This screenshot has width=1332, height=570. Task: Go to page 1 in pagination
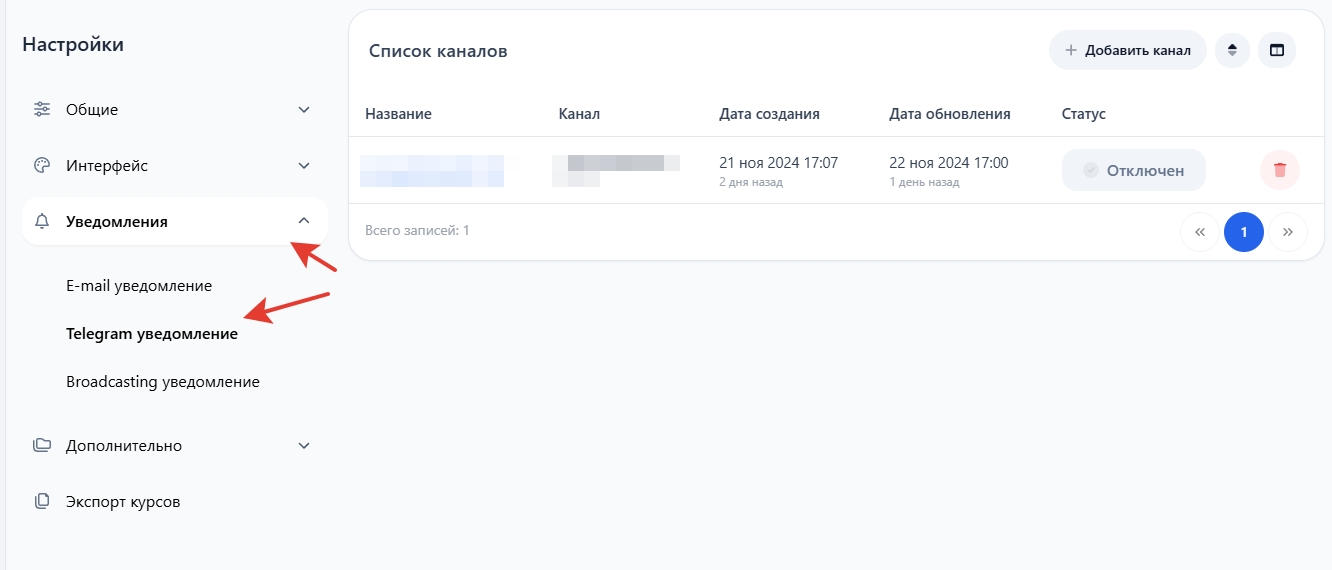1243,232
